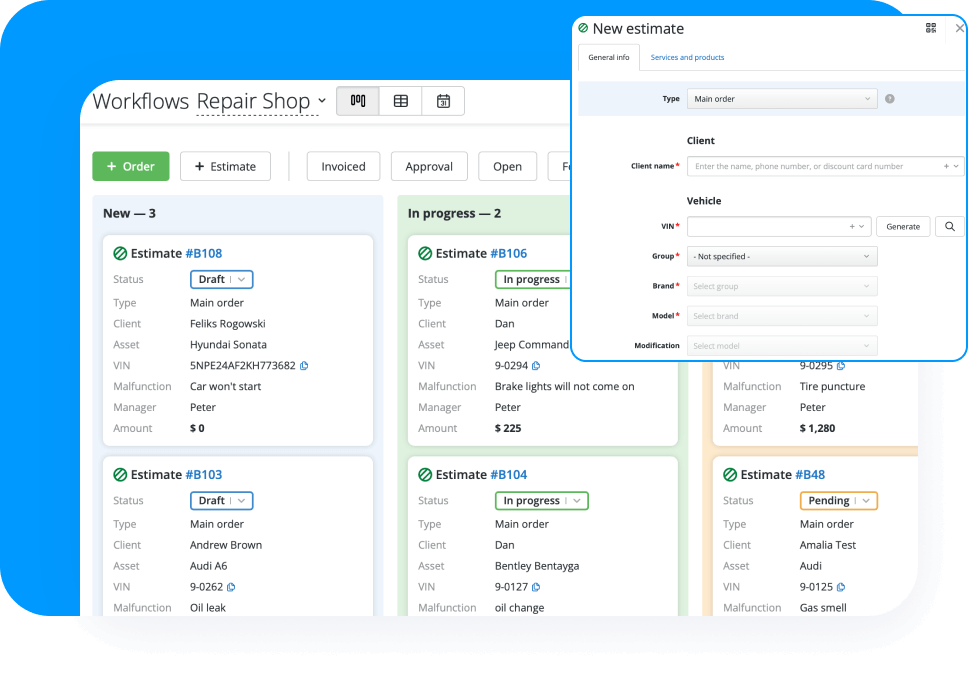Screen dimensions: 978x688
Task: Open the Type Main order dropdown
Action: tap(782, 99)
